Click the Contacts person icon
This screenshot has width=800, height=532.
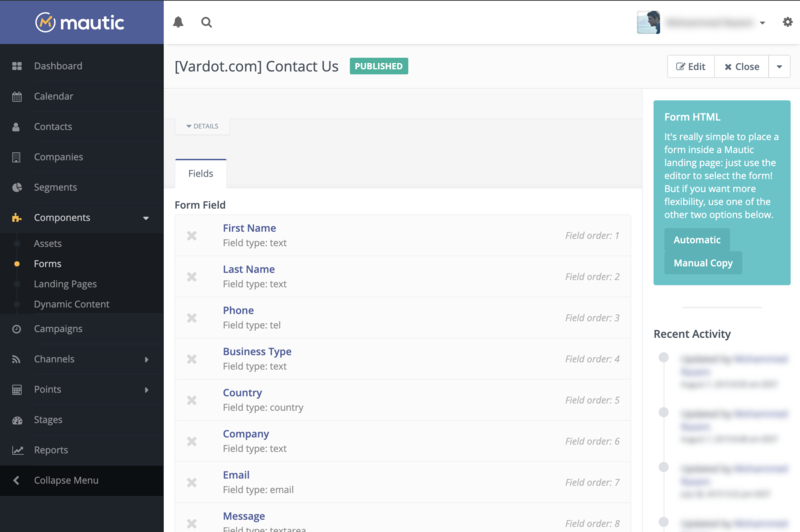[16, 126]
